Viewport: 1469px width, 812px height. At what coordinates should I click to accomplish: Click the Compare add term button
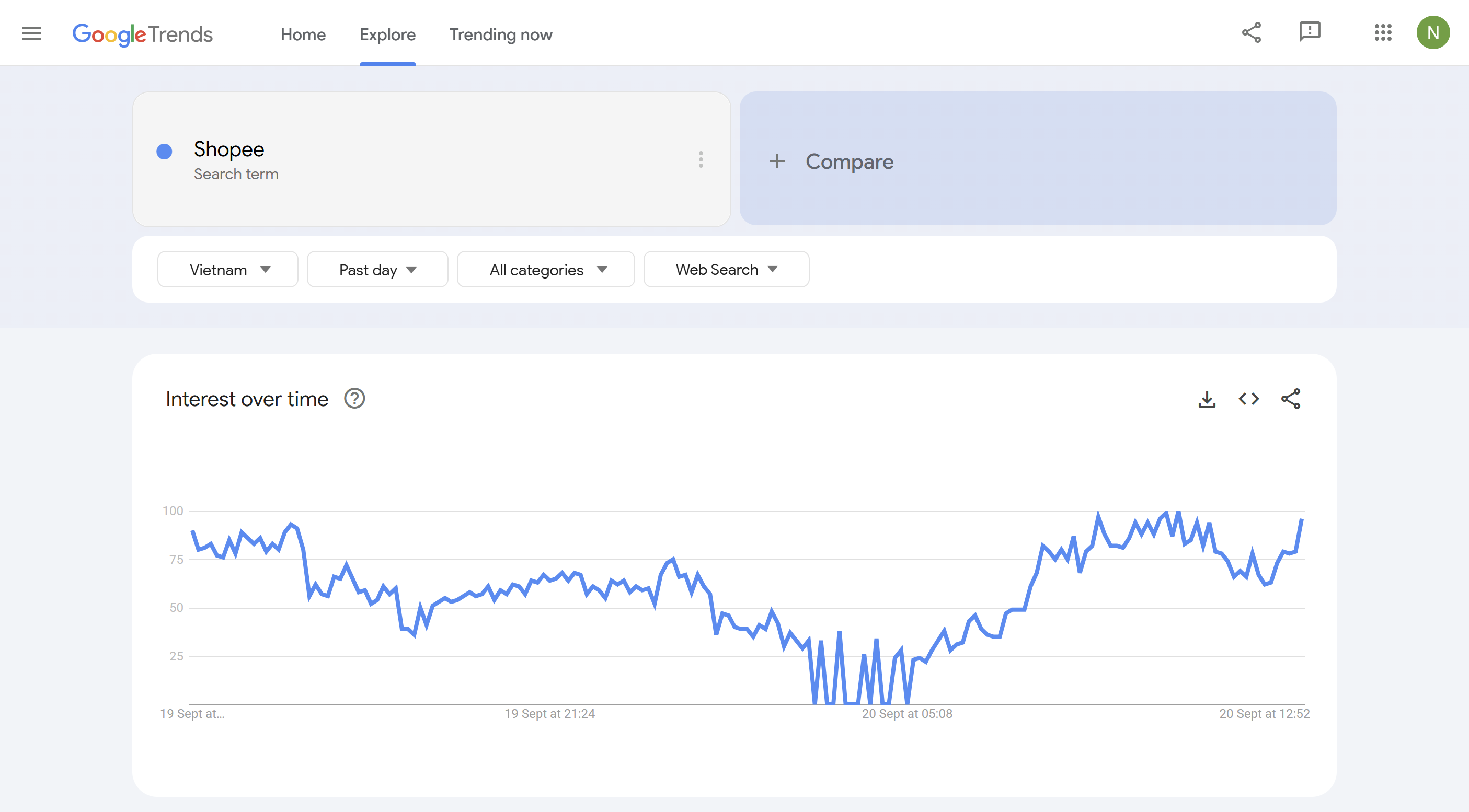click(x=1037, y=158)
